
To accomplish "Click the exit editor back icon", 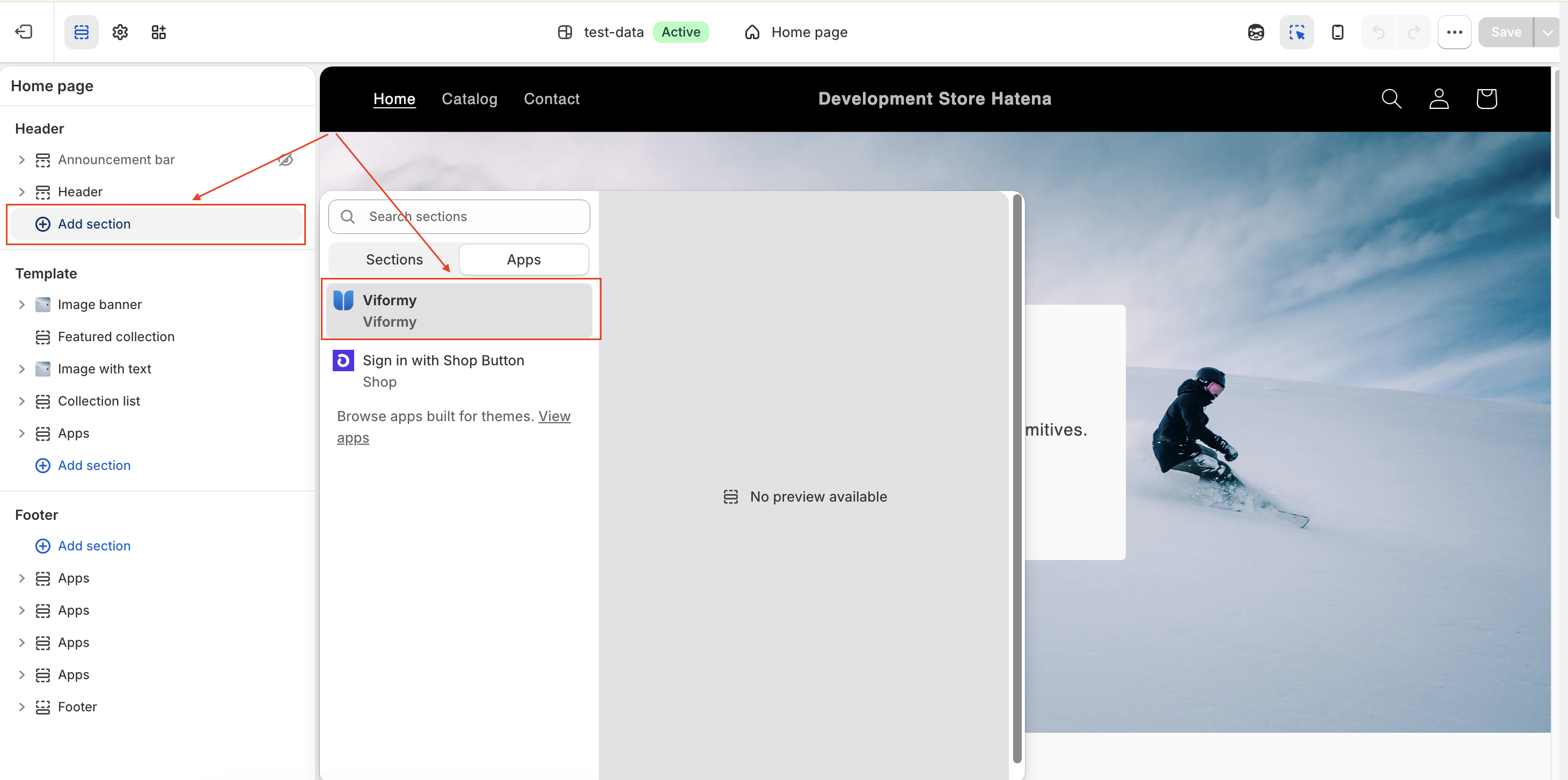I will pos(24,32).
